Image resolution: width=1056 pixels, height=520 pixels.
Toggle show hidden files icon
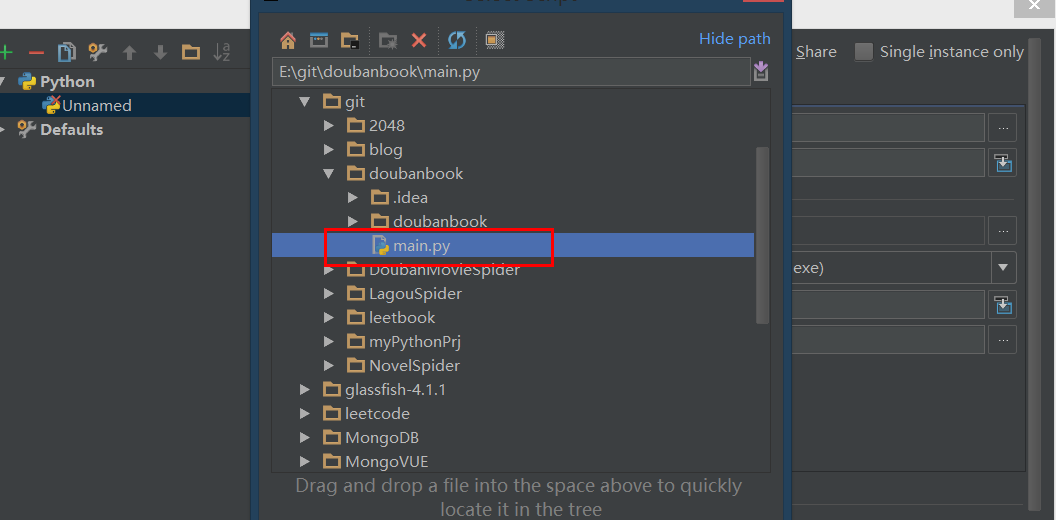coord(495,40)
